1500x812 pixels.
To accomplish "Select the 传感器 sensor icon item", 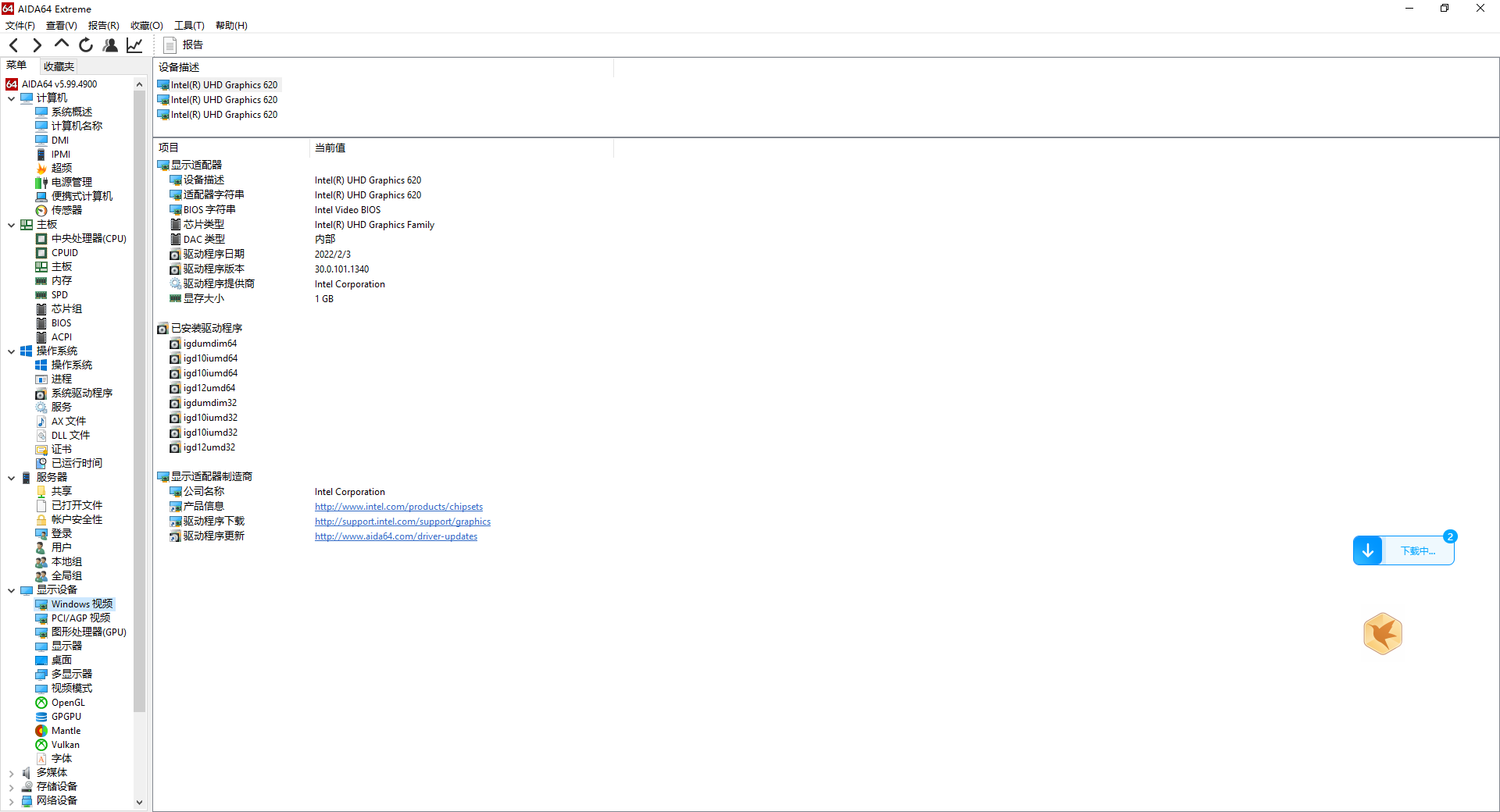I will 59,211.
